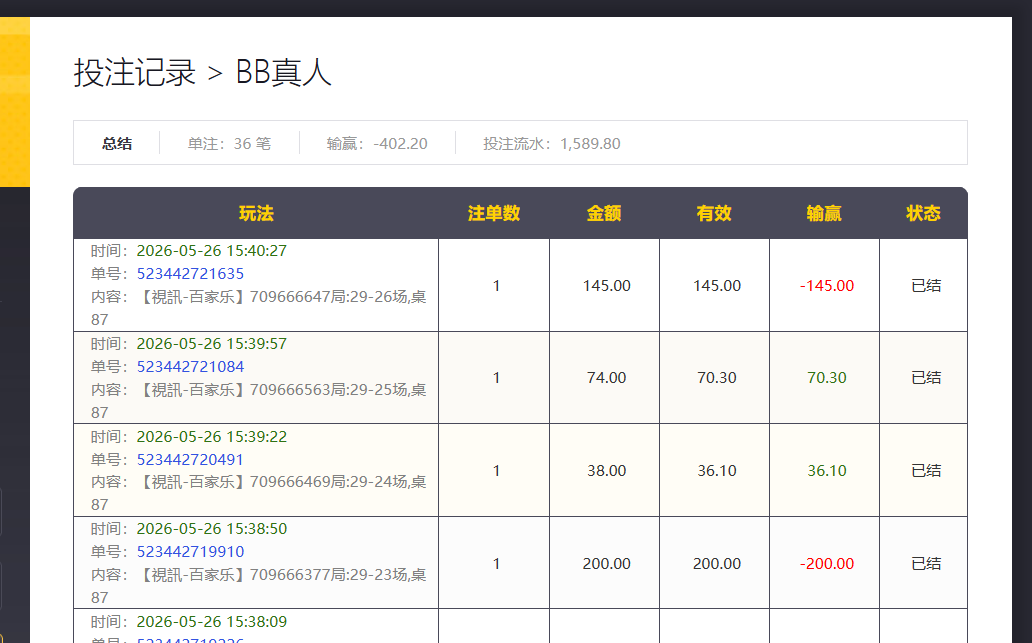
Task: Click content text for round 709666469
Action: click(x=259, y=493)
